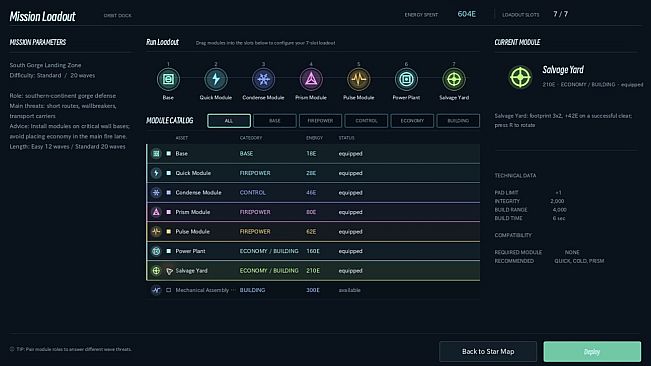Click the 300E energy cost
The height and width of the screenshot is (366, 651).
point(313,290)
